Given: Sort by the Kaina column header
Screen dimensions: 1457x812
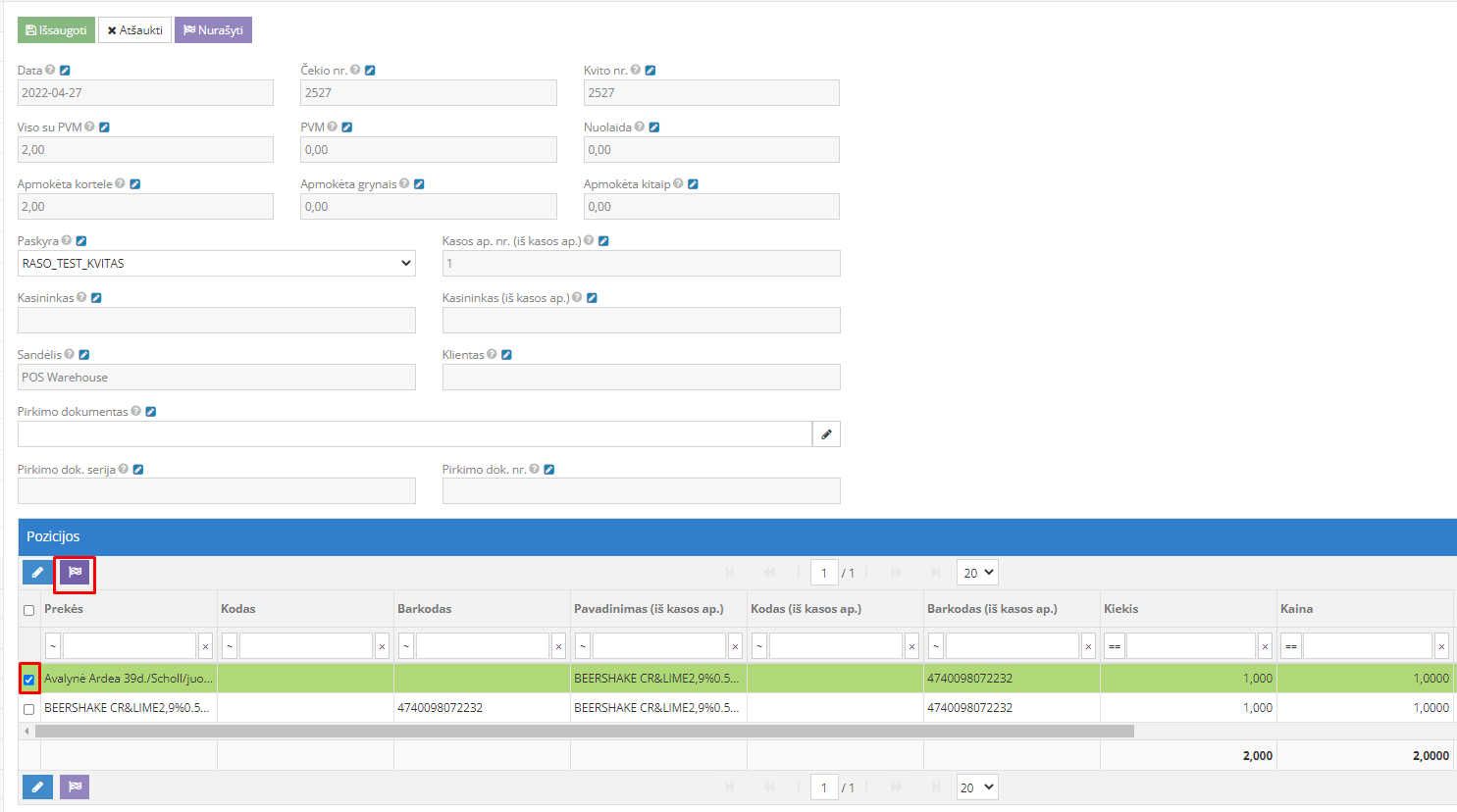Looking at the screenshot, I should coord(1296,609).
